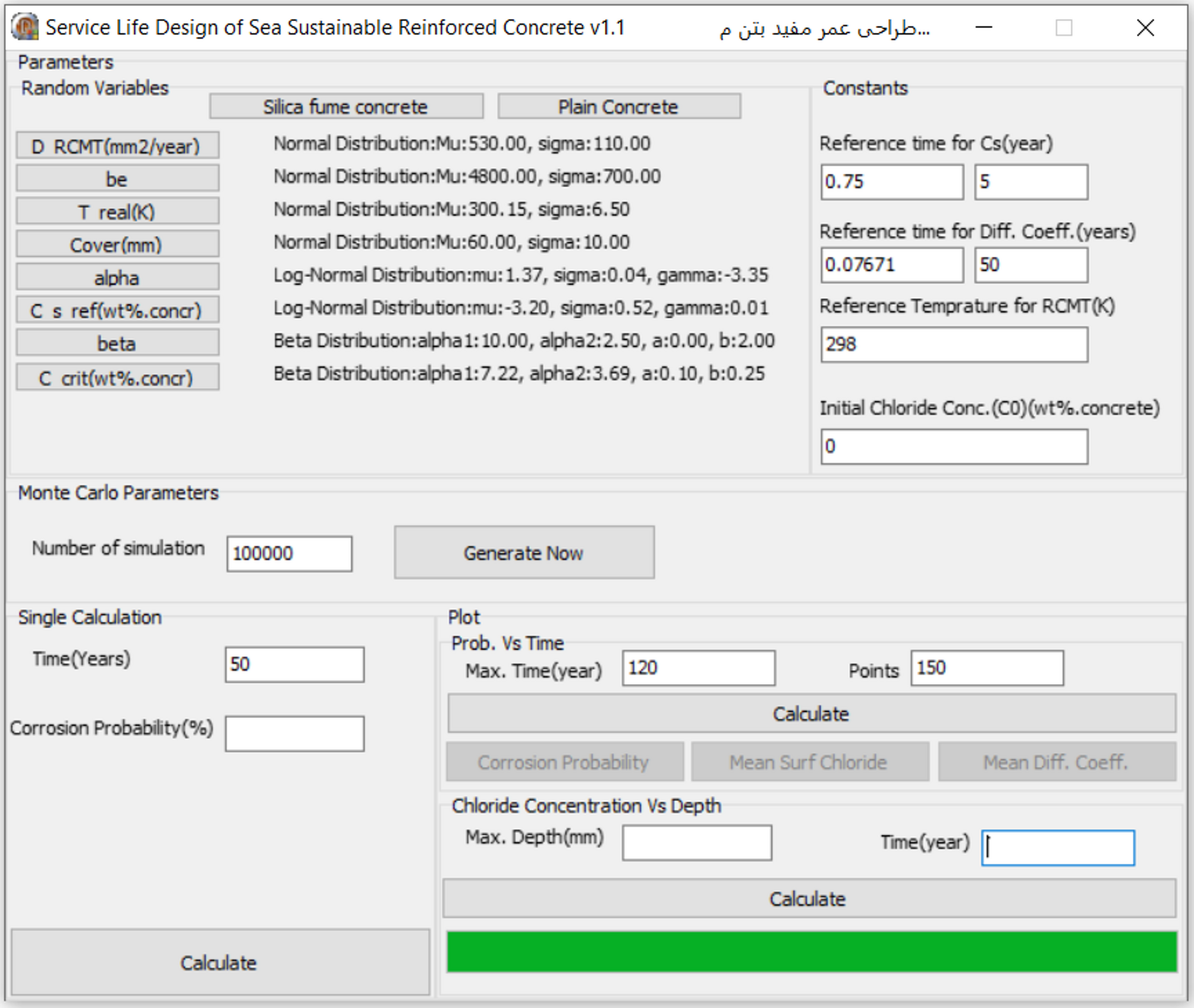The image size is (1194, 1008).
Task: Click the T_real(K) variable button
Action: (117, 212)
